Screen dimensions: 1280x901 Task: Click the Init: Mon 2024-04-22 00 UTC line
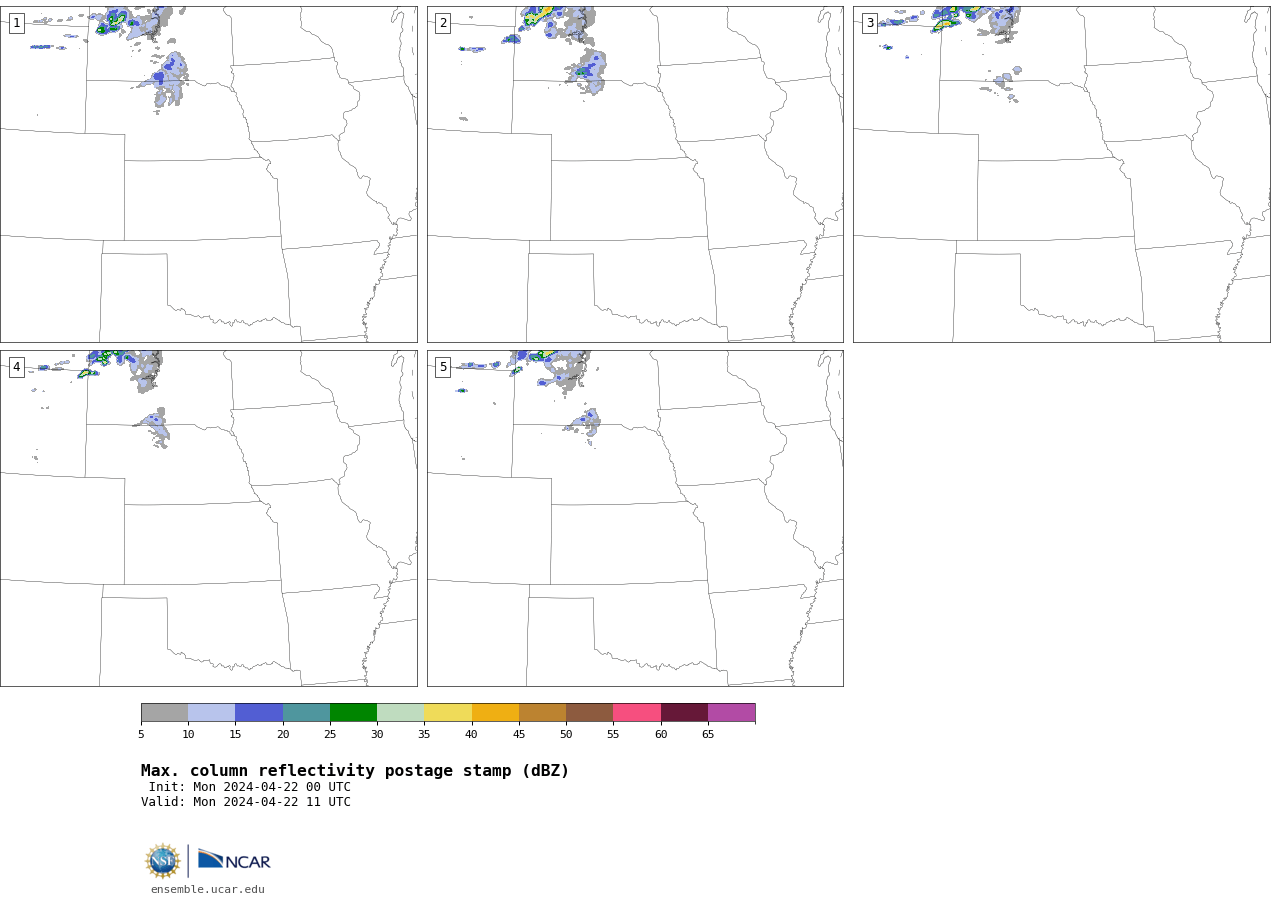pyautogui.click(x=250, y=787)
